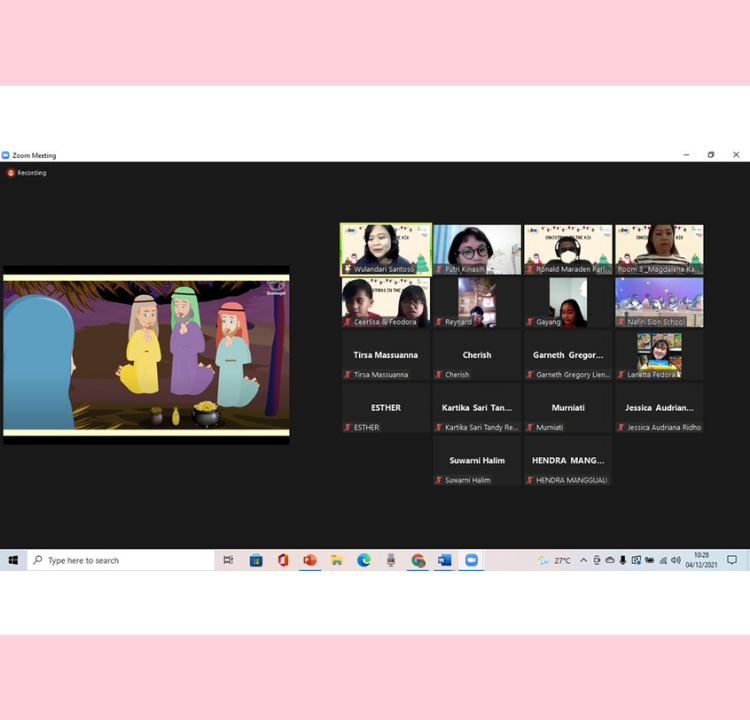Launch Microsoft Store from the taskbar
Image resolution: width=750 pixels, height=720 pixels.
[256, 560]
